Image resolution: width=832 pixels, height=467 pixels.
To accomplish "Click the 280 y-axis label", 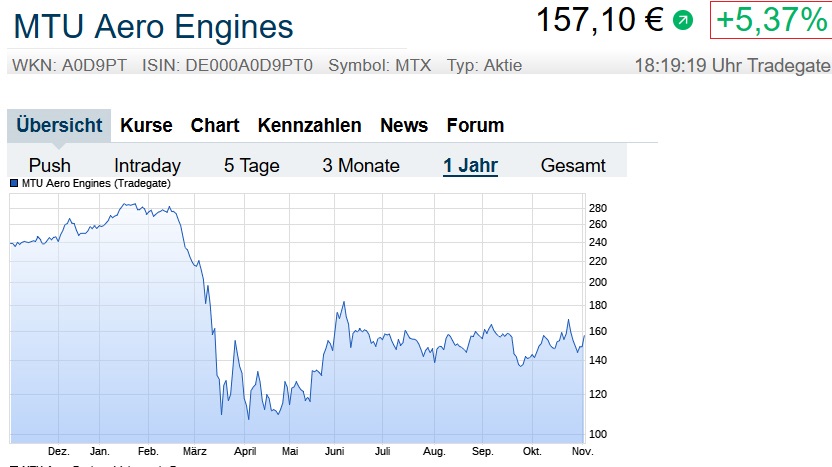I will click(x=597, y=208).
